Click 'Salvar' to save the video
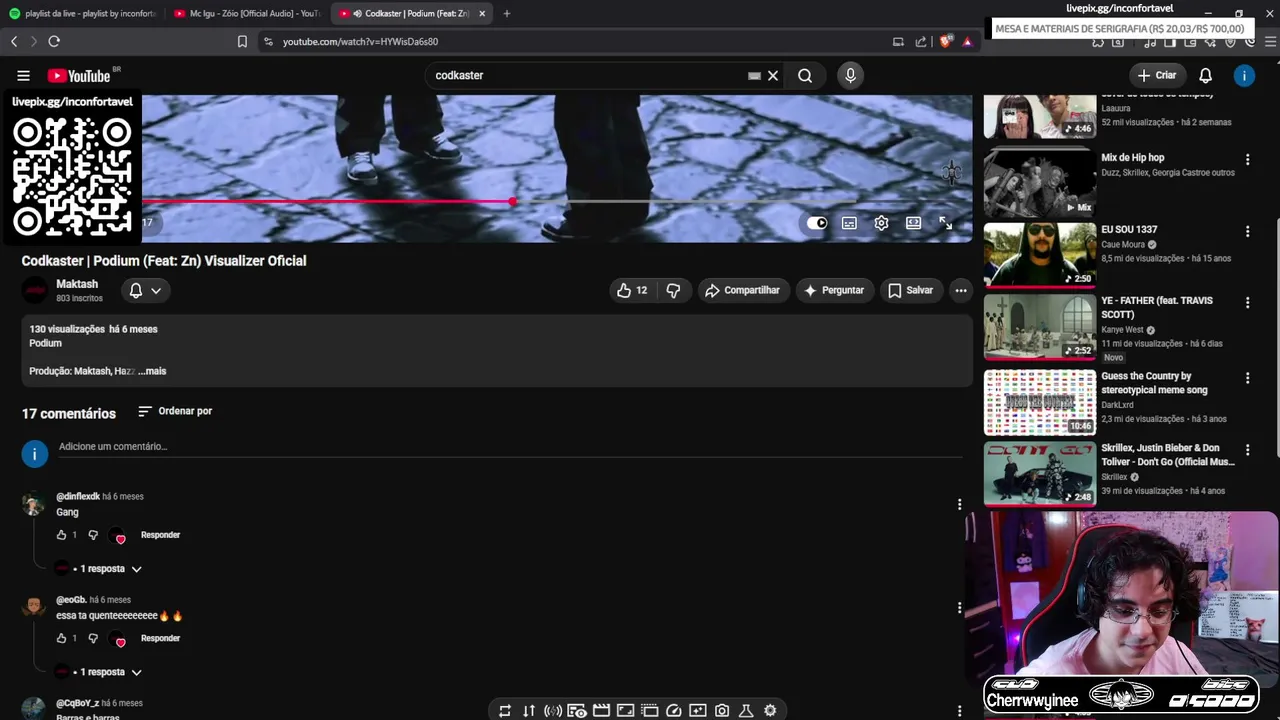Screen dimensions: 1280x720 910,291
